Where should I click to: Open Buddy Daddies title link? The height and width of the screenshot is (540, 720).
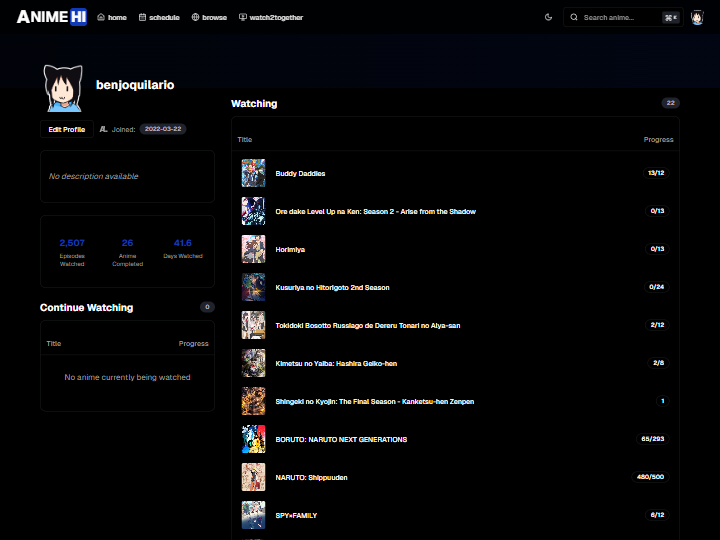pos(300,174)
